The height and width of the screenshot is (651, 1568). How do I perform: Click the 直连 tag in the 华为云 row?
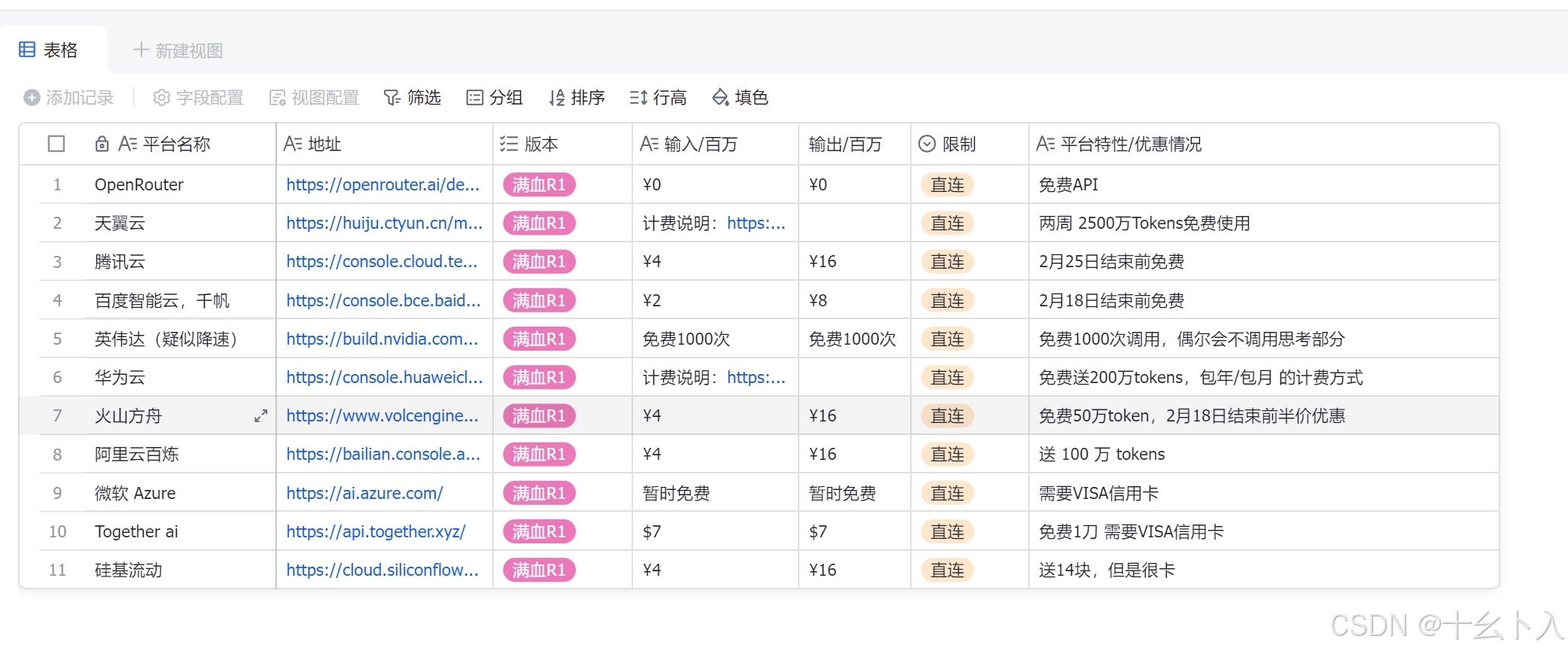947,378
